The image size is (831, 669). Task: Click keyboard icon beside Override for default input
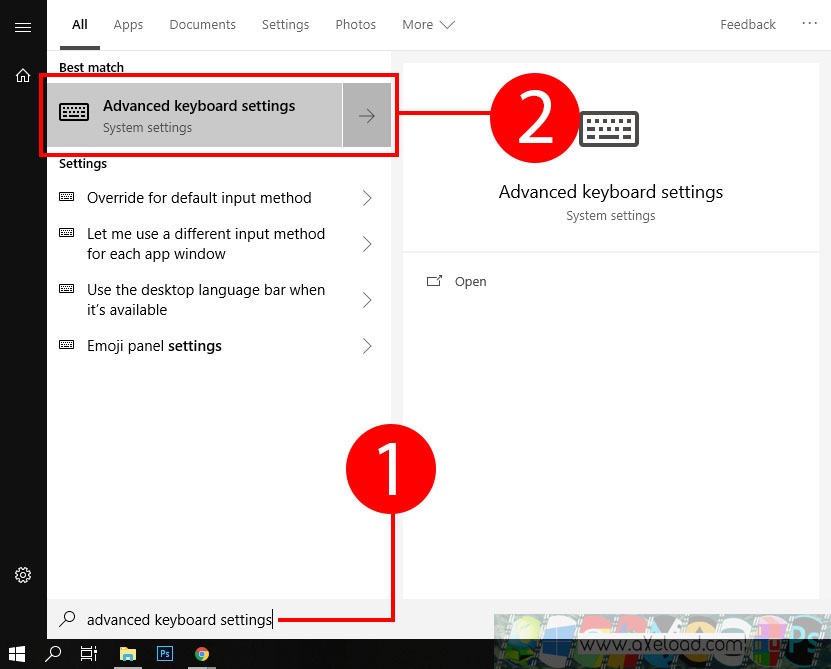click(67, 197)
